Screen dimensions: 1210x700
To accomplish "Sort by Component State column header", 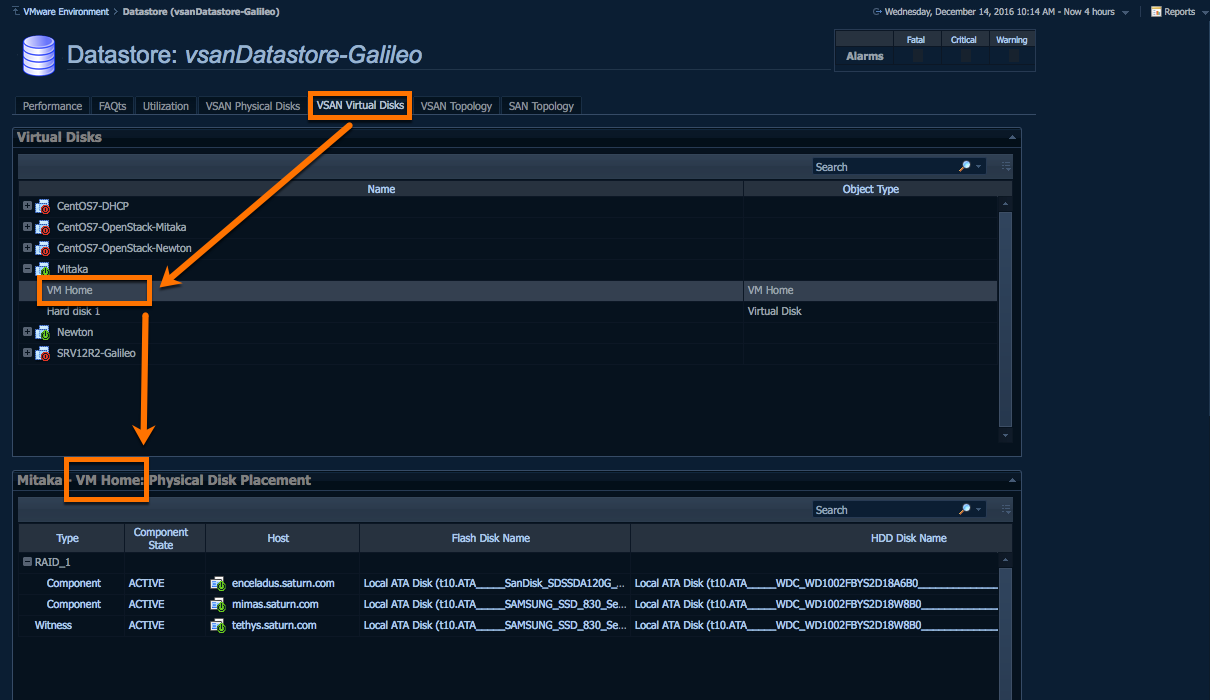I will pyautogui.click(x=165, y=538).
